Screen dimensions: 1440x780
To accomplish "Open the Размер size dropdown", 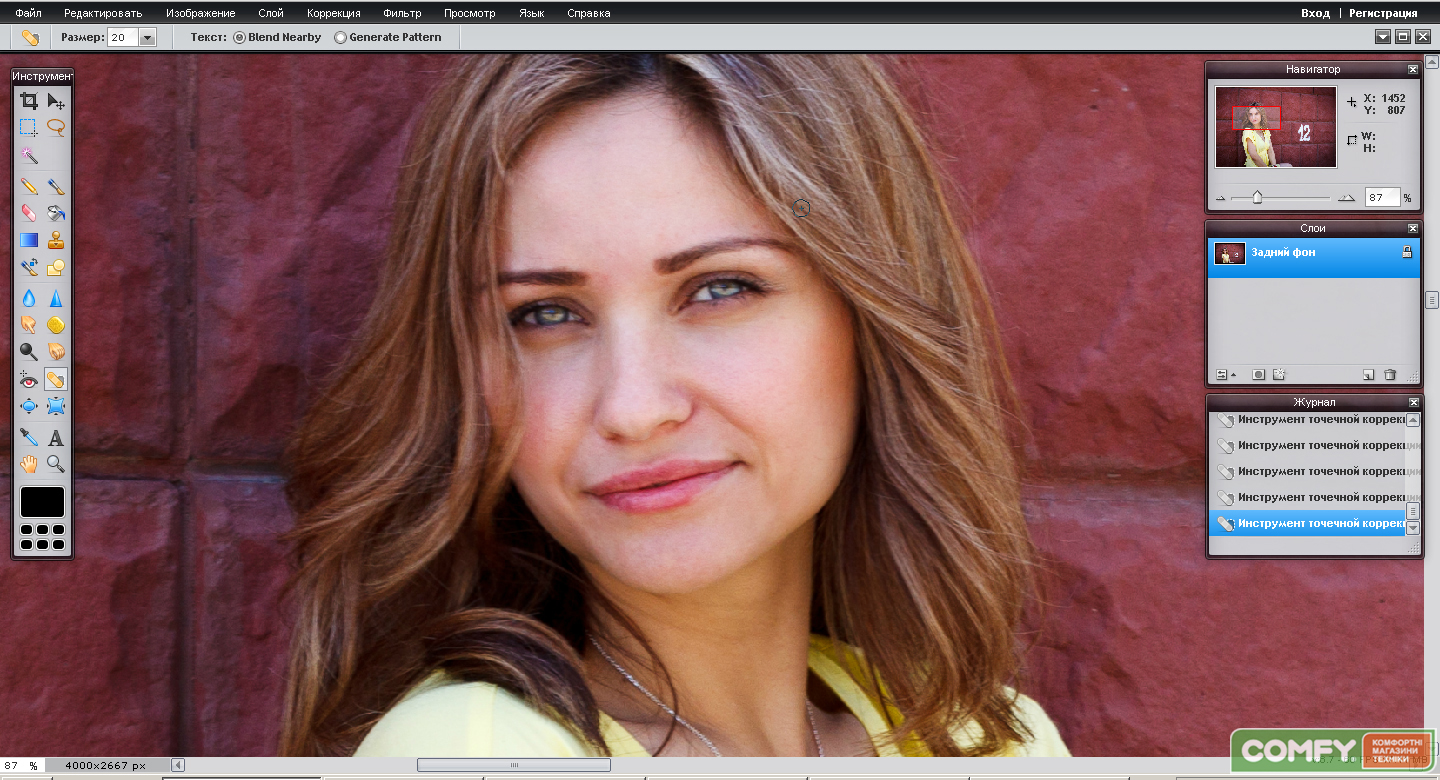I will coord(148,37).
